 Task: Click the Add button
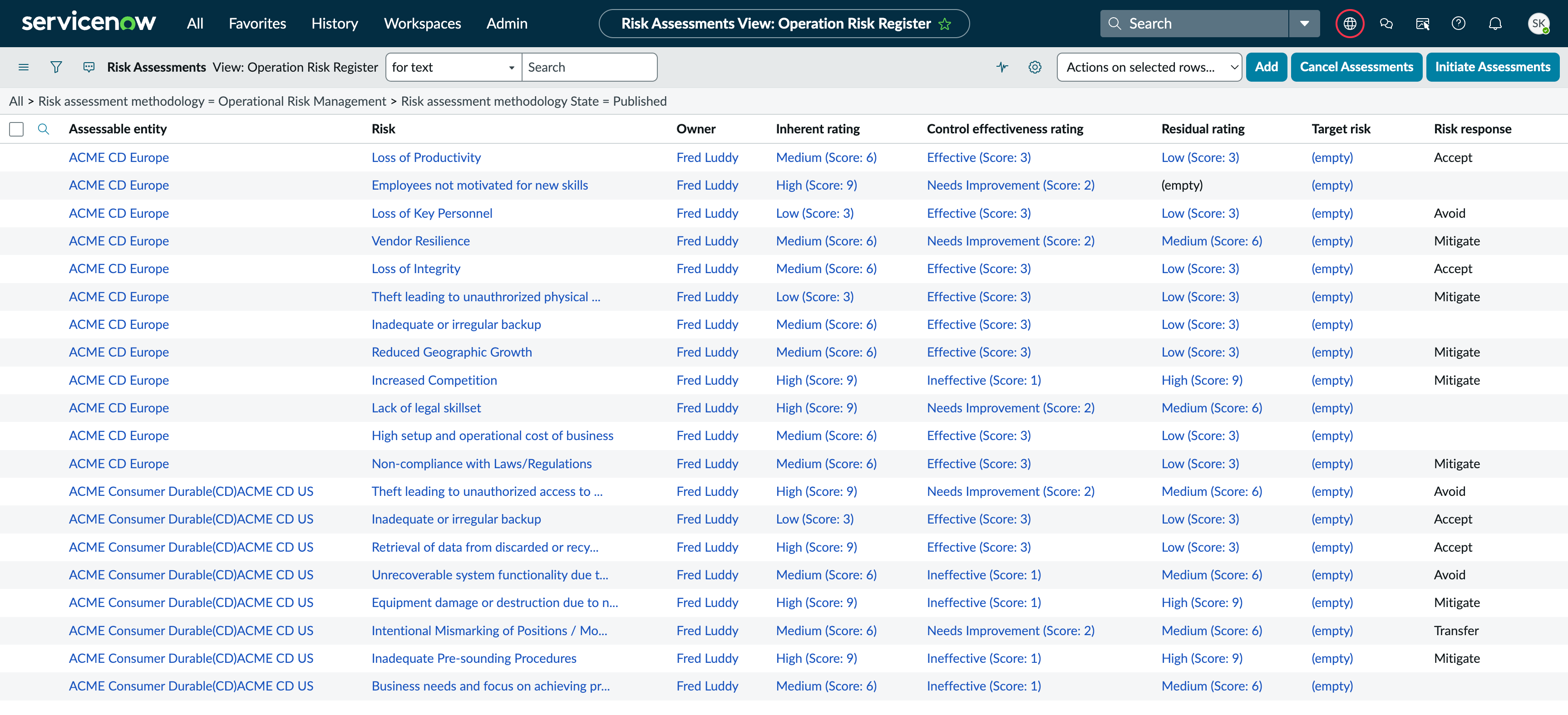click(1266, 67)
